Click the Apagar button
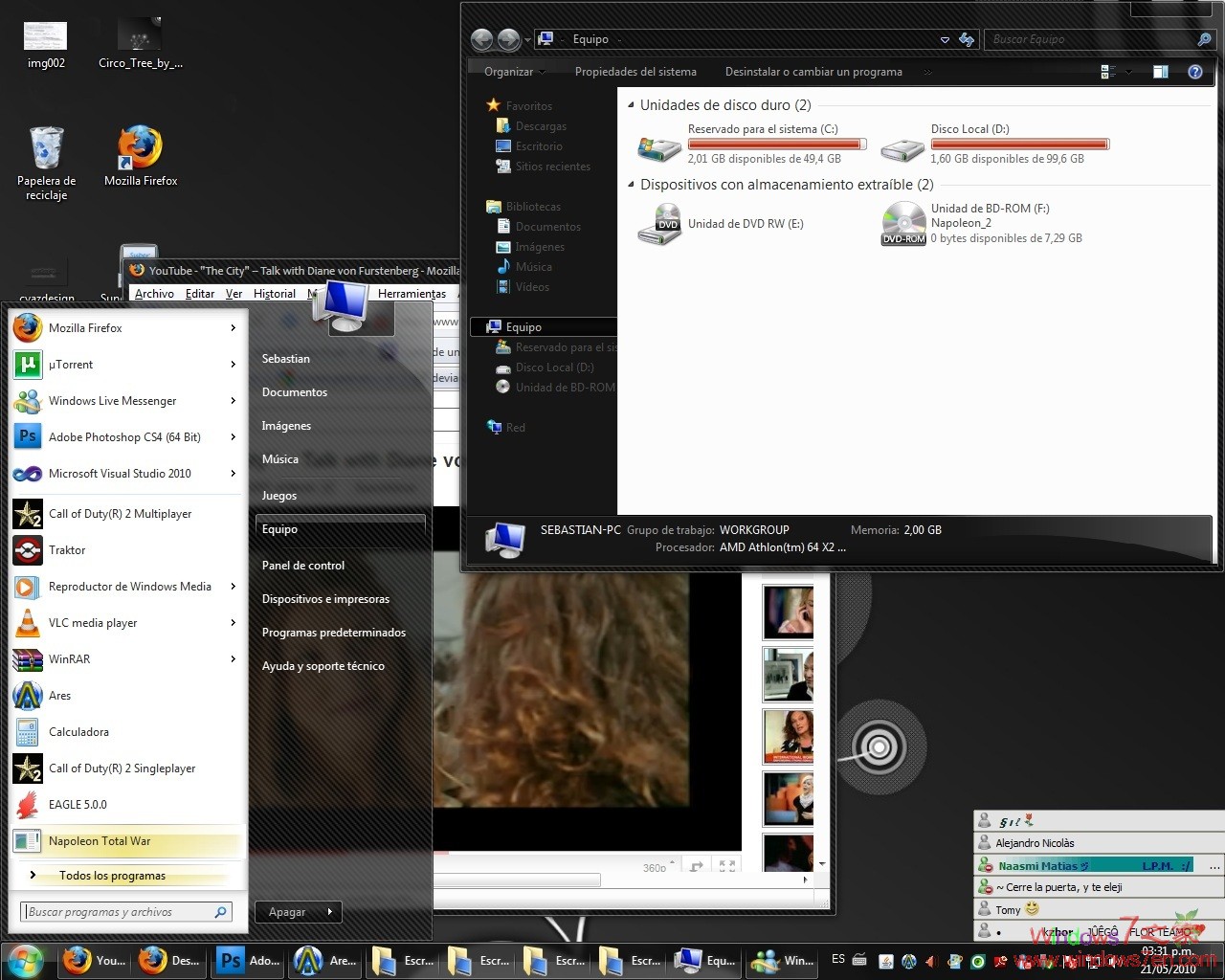This screenshot has width=1225, height=980. (x=286, y=911)
